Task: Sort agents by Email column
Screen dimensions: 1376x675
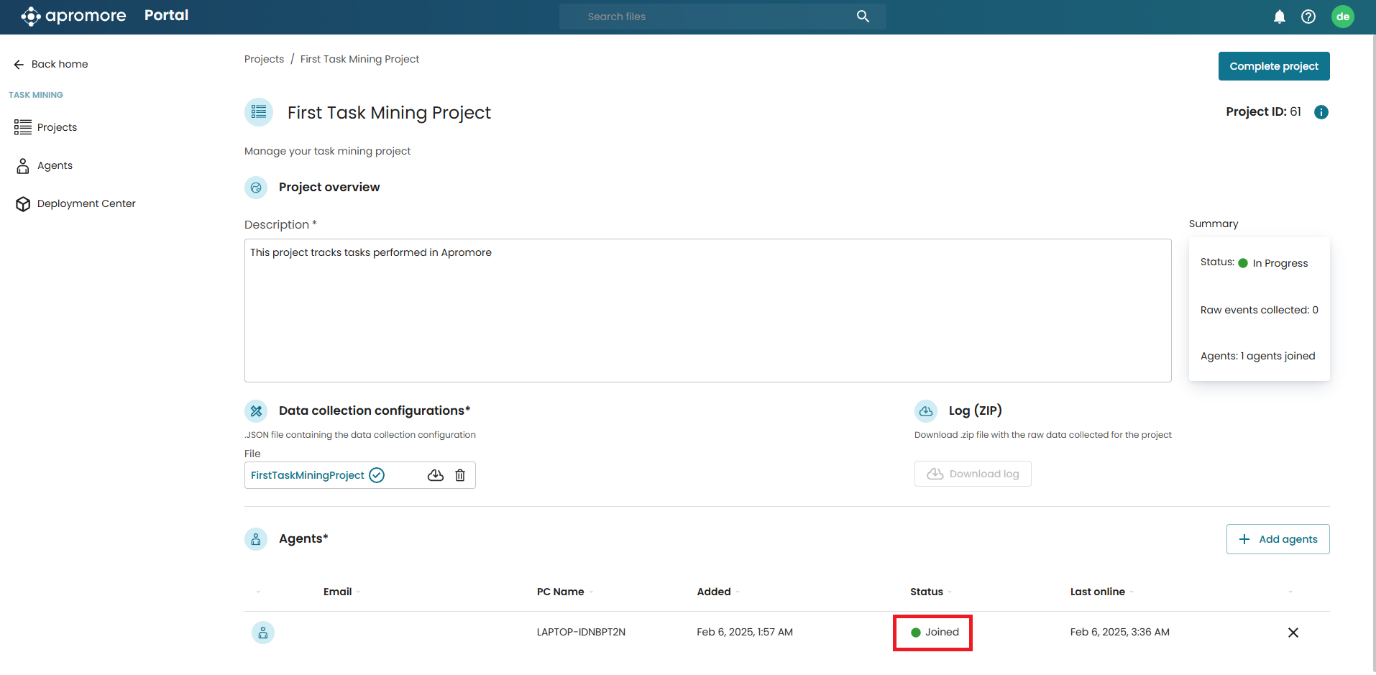Action: (x=338, y=592)
